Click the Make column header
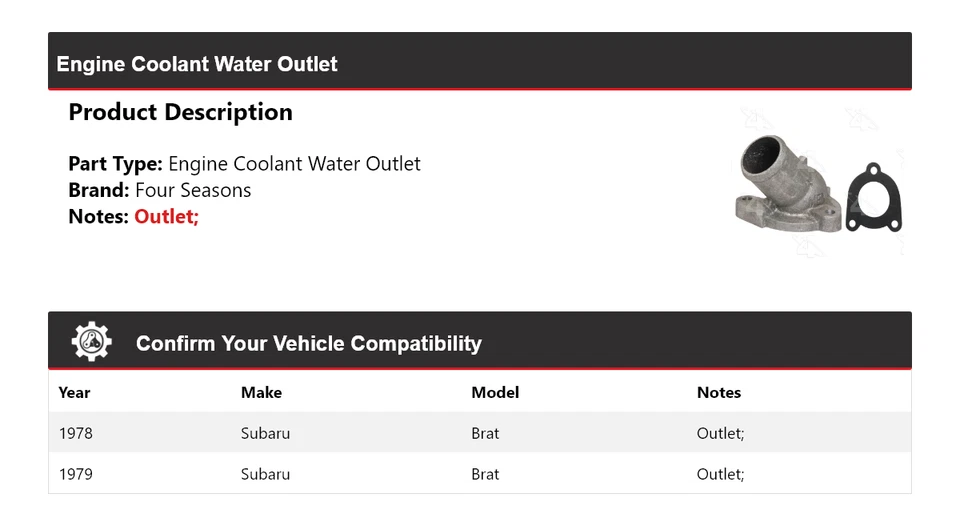Screen dimensions: 960x526 pyautogui.click(x=261, y=392)
